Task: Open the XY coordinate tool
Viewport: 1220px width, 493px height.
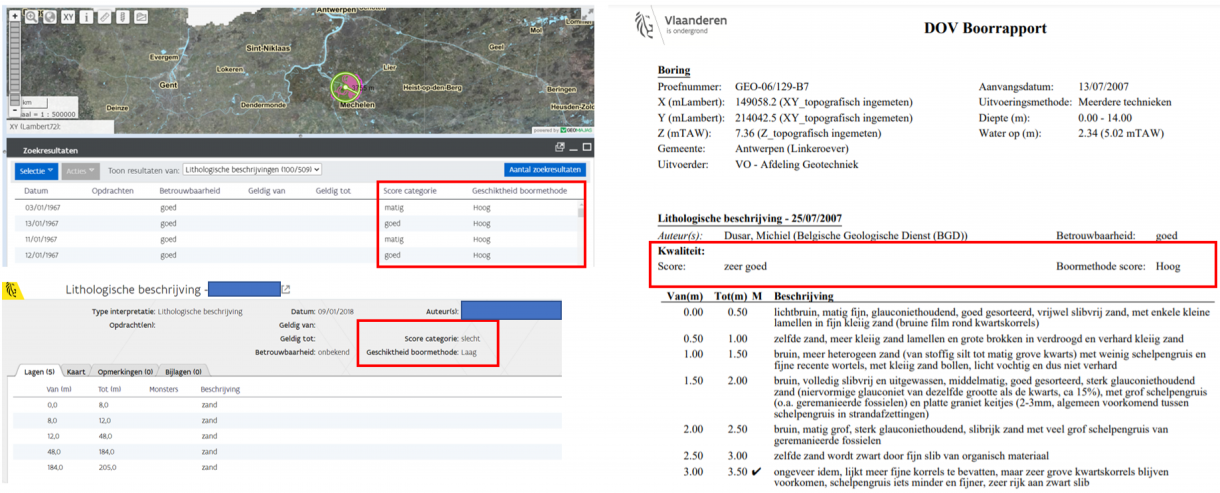Action: [x=68, y=17]
